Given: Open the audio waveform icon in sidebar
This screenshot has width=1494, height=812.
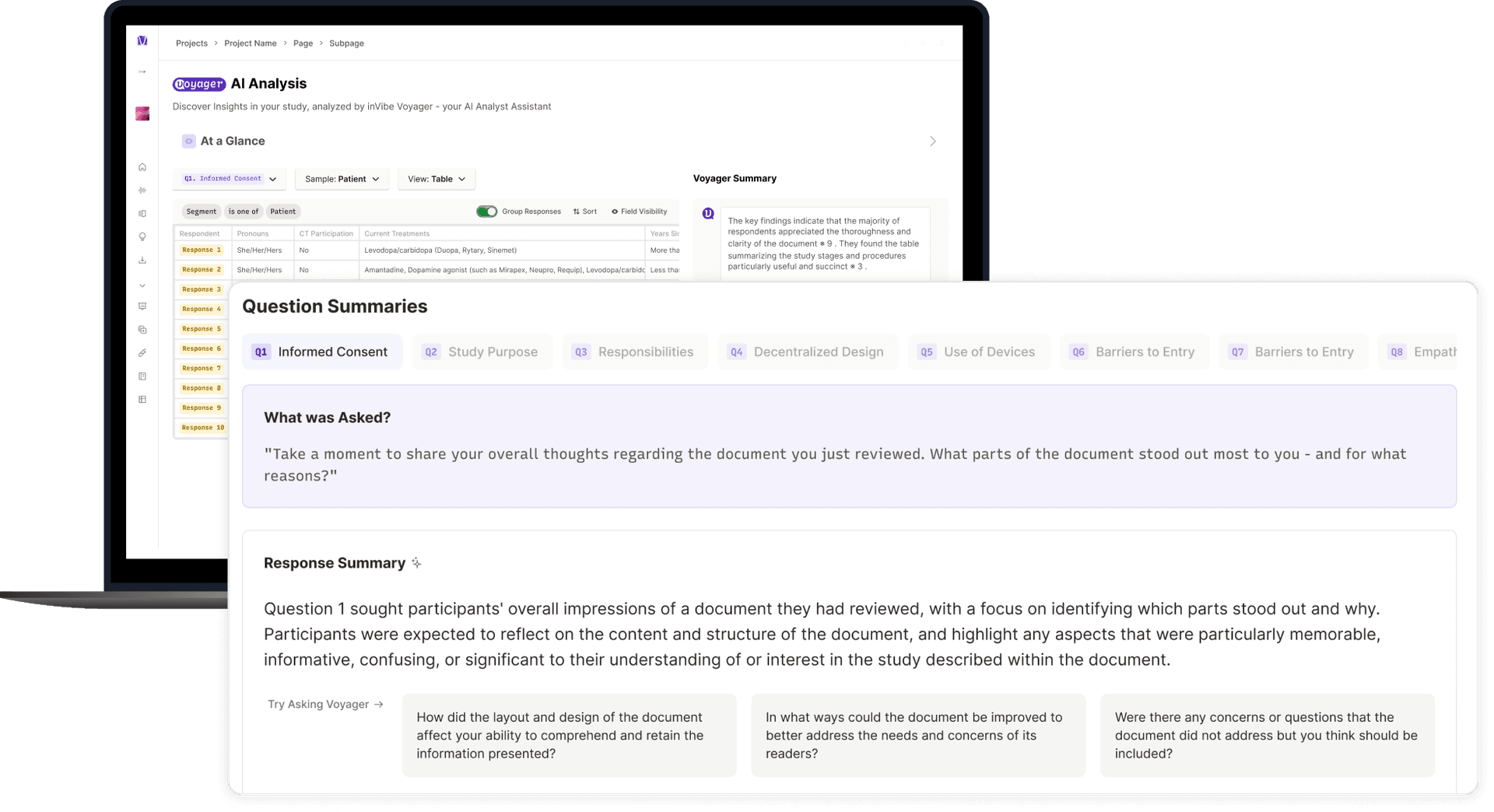Looking at the screenshot, I should (x=142, y=191).
